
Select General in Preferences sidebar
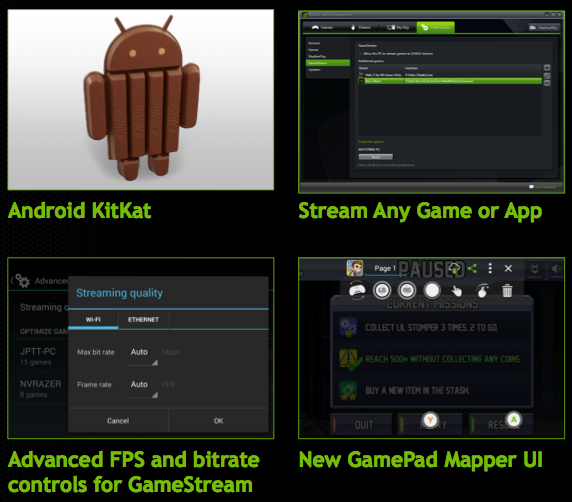point(314,43)
